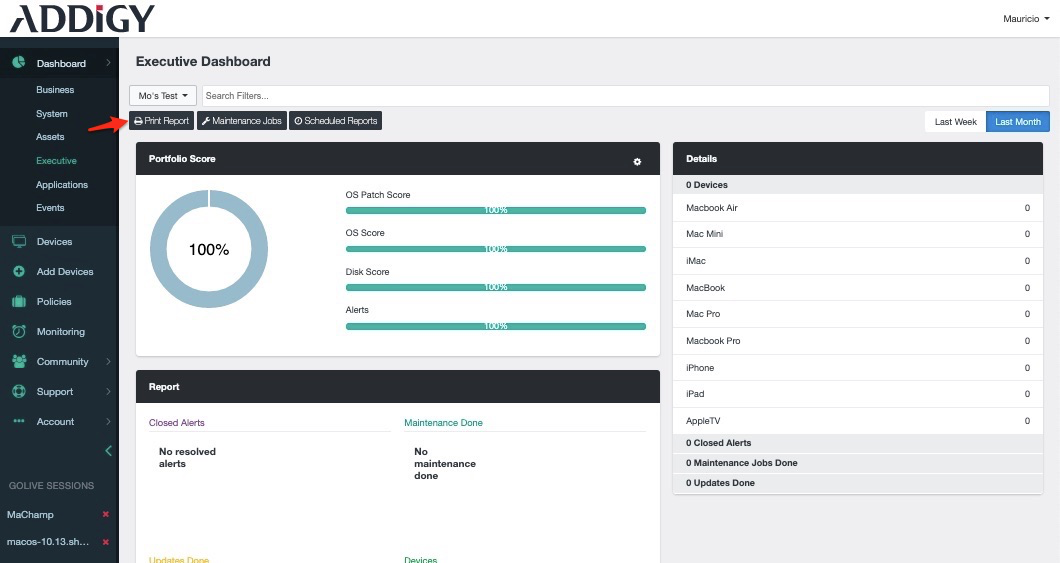Click the 100% portfolio donut chart
The height and width of the screenshot is (563, 1060).
pos(209,249)
